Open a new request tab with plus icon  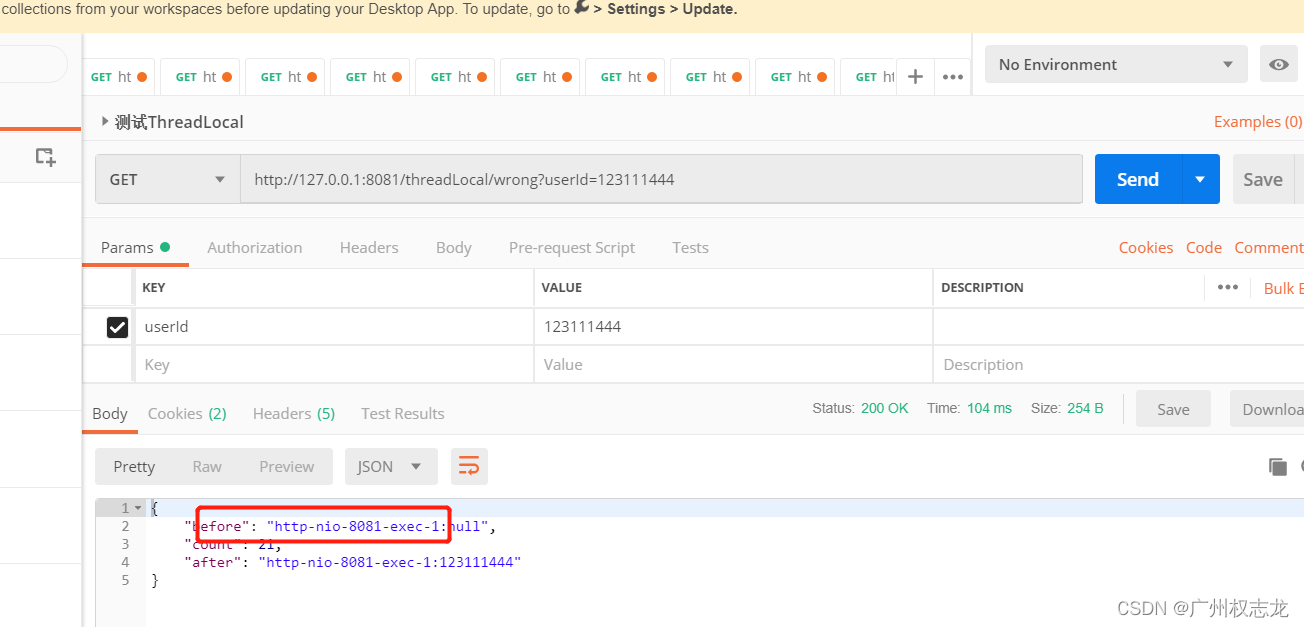[x=914, y=76]
